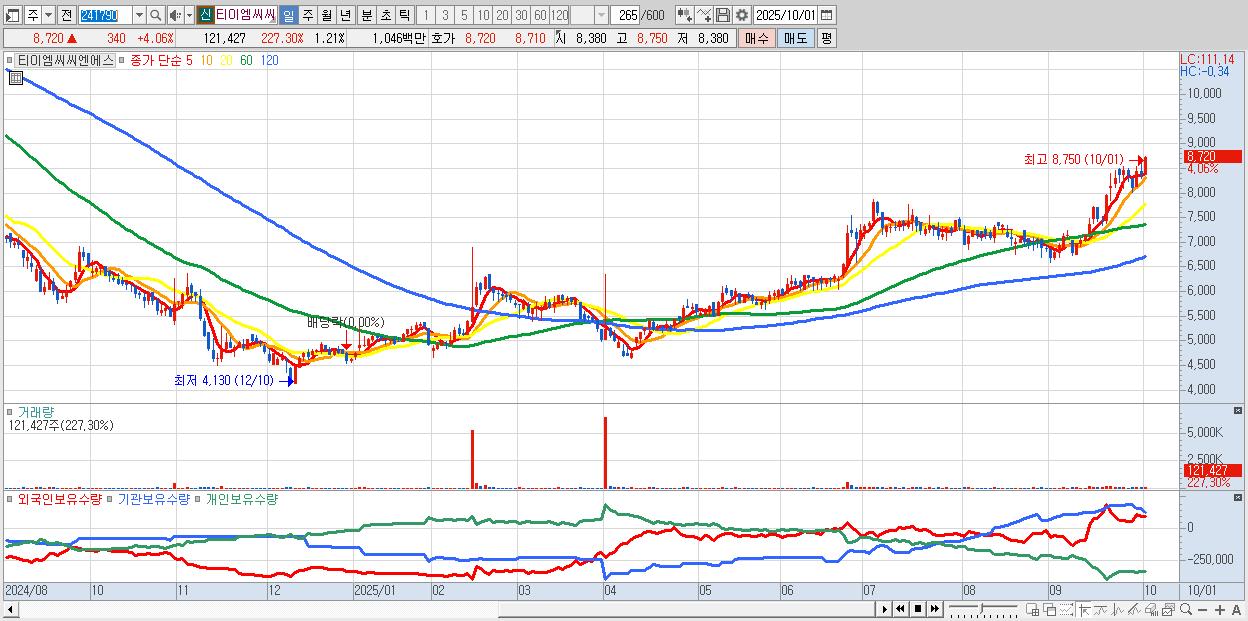Open chart settings gear icon
The height and width of the screenshot is (621, 1248).
pos(741,15)
